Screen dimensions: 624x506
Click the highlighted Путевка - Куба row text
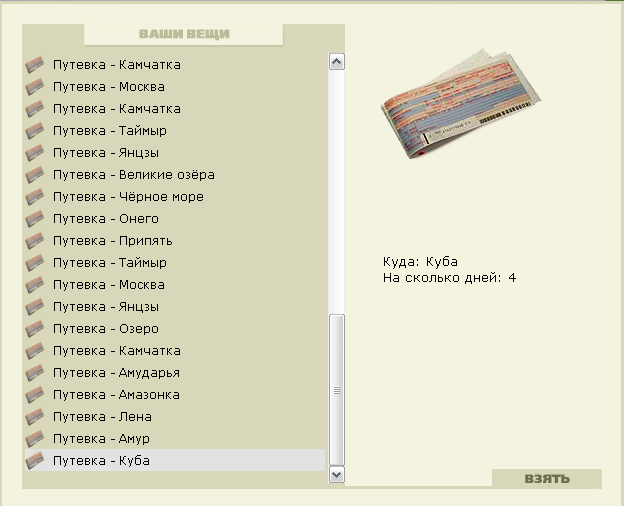[x=101, y=461]
